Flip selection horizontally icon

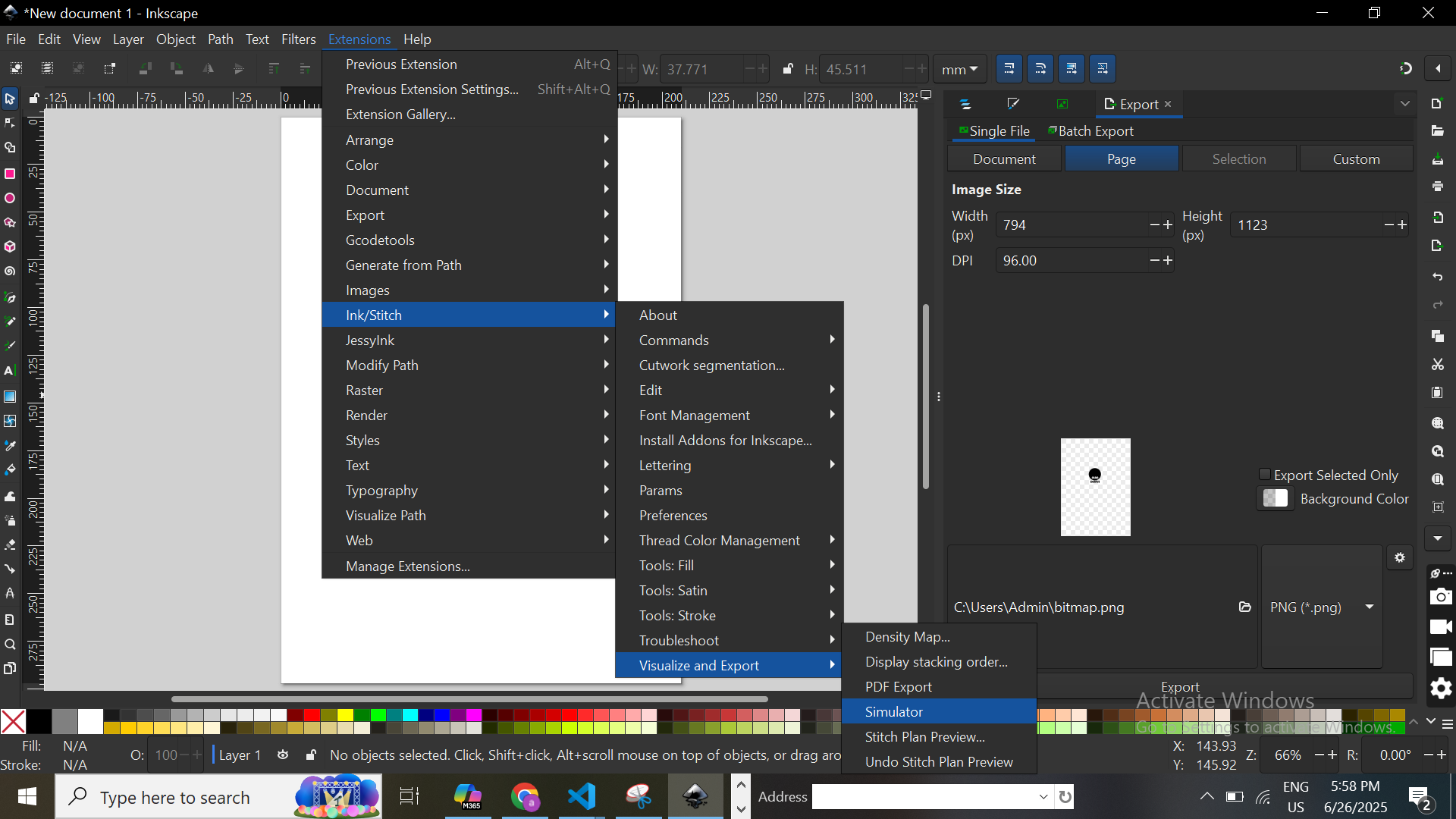(208, 69)
